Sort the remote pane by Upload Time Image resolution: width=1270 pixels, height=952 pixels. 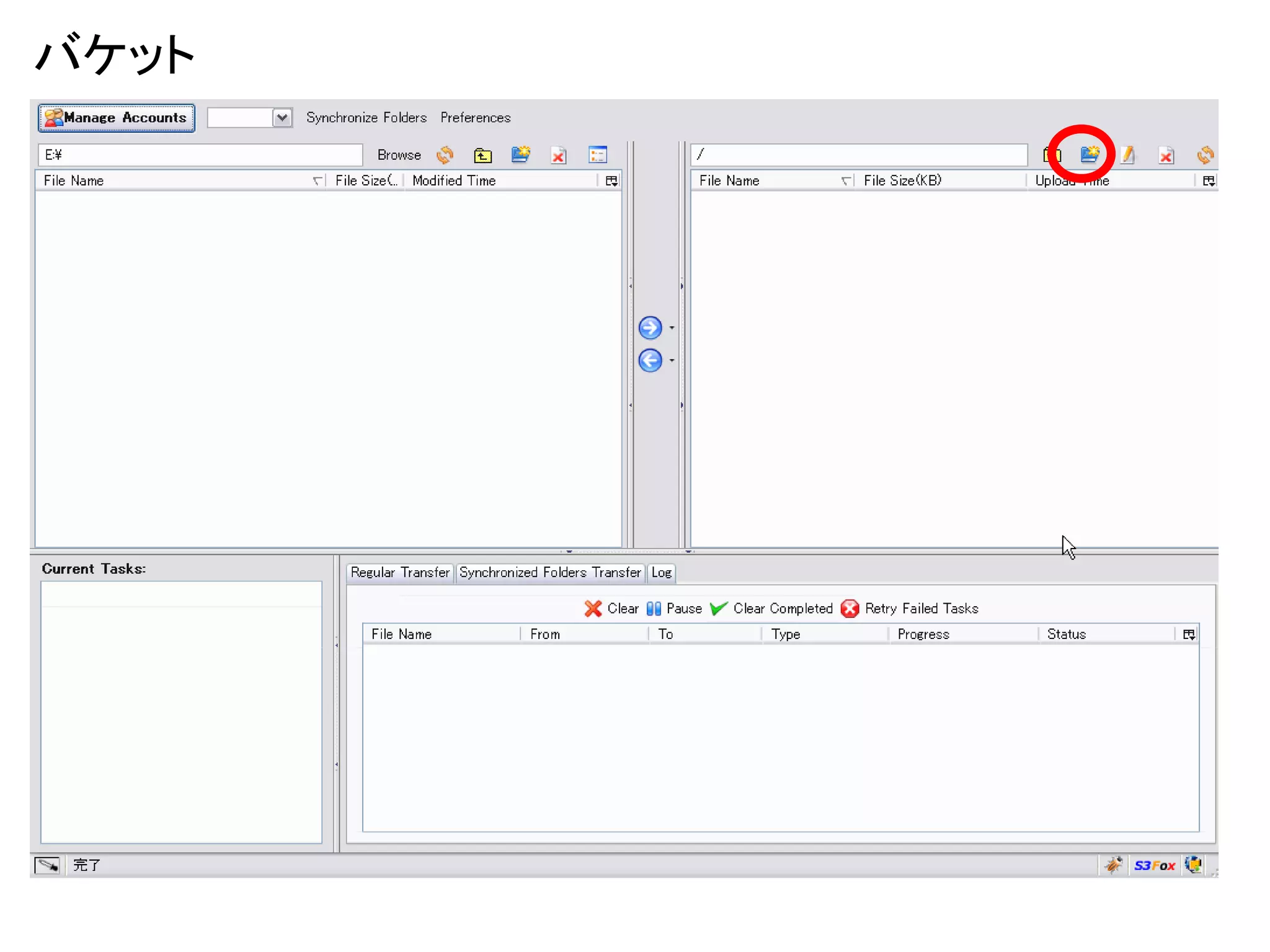tap(1110, 181)
